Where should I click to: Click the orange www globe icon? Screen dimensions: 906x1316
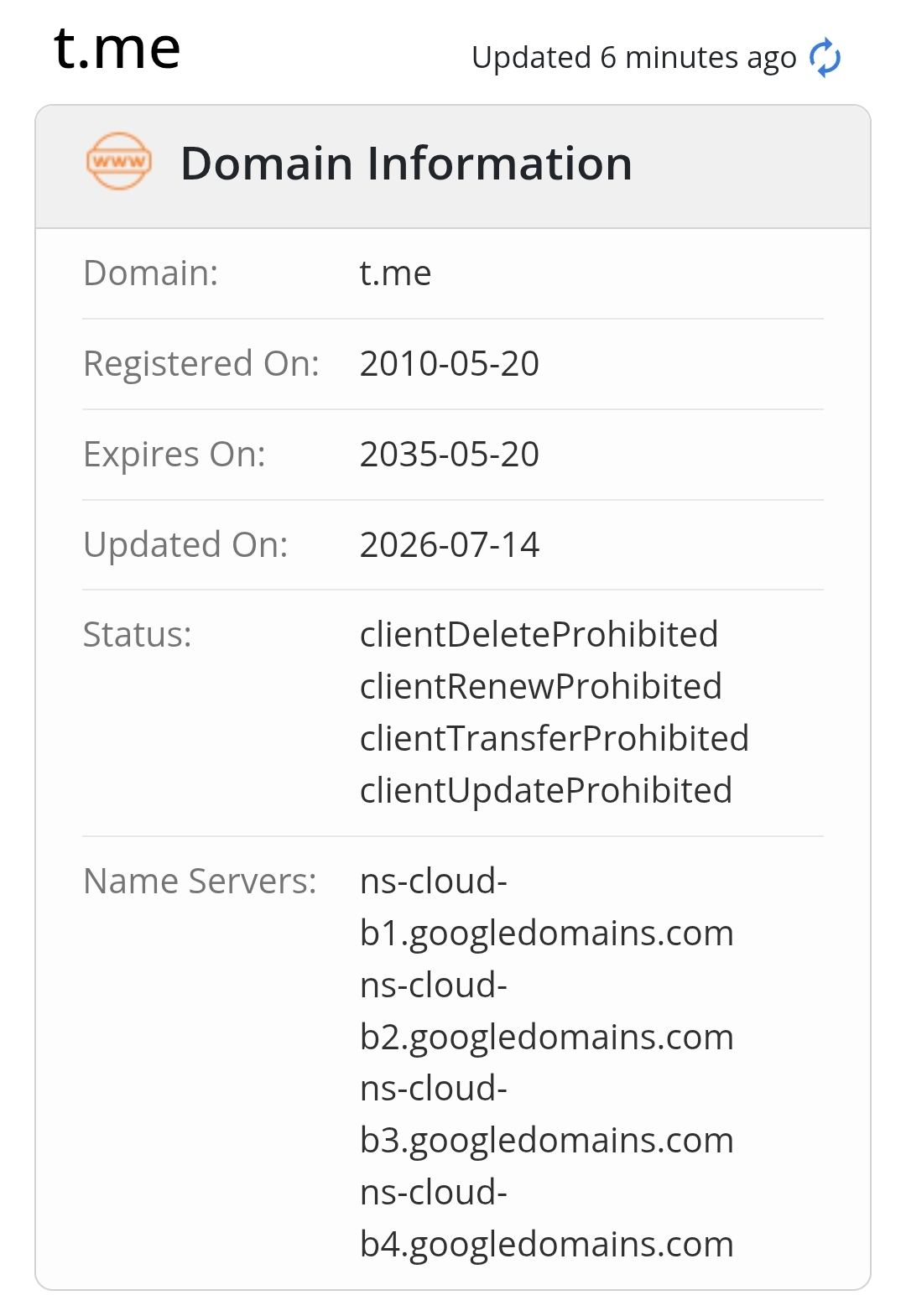[x=119, y=161]
